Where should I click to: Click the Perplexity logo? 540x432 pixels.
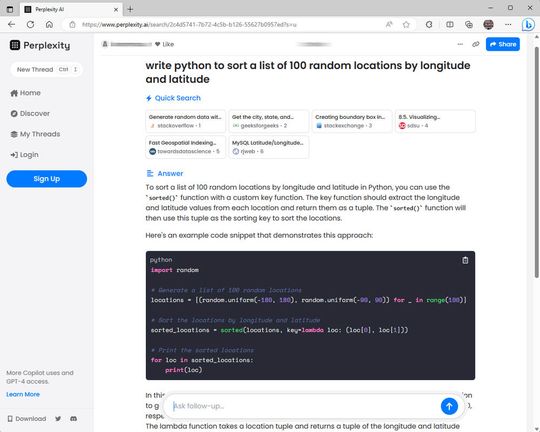point(40,45)
